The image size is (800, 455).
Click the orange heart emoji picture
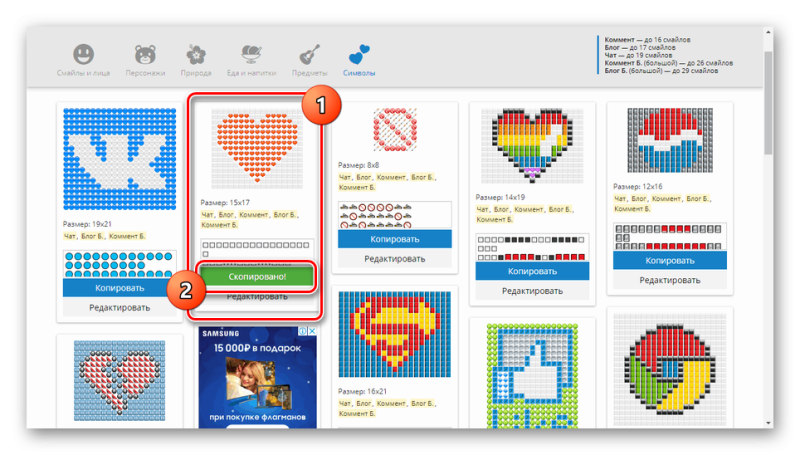257,148
